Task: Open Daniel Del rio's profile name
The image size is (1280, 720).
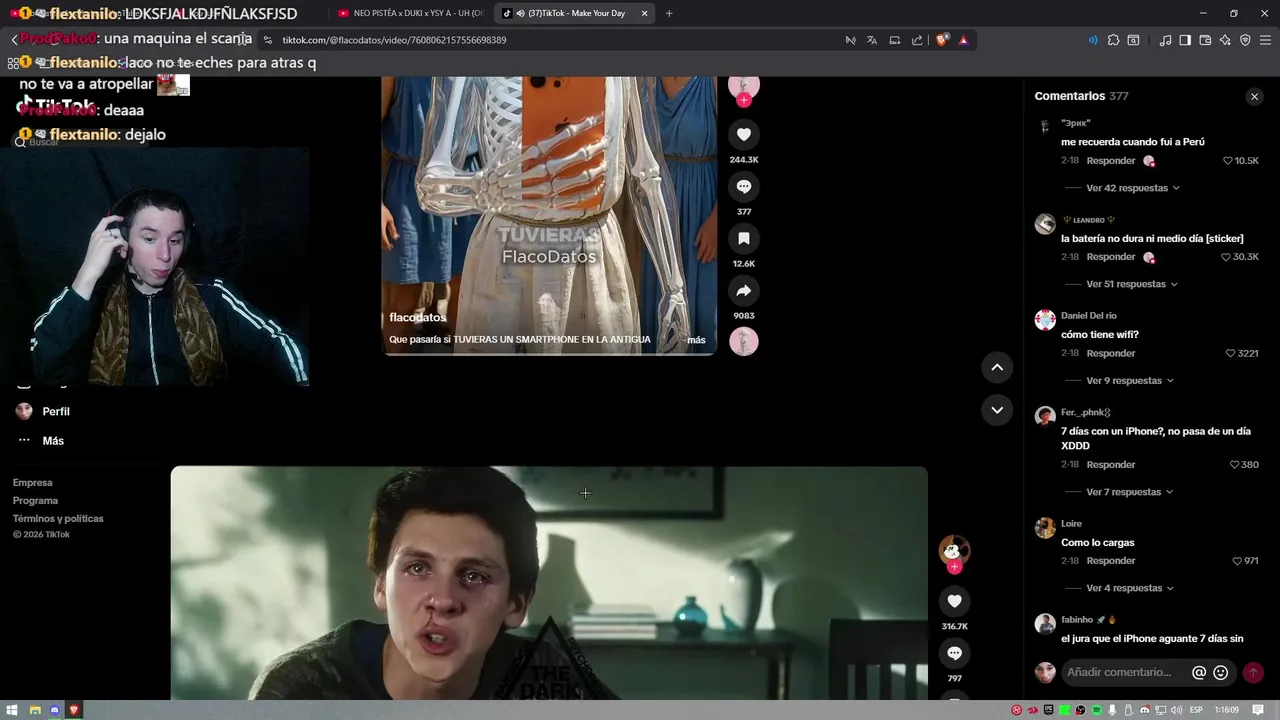Action: (x=1089, y=316)
